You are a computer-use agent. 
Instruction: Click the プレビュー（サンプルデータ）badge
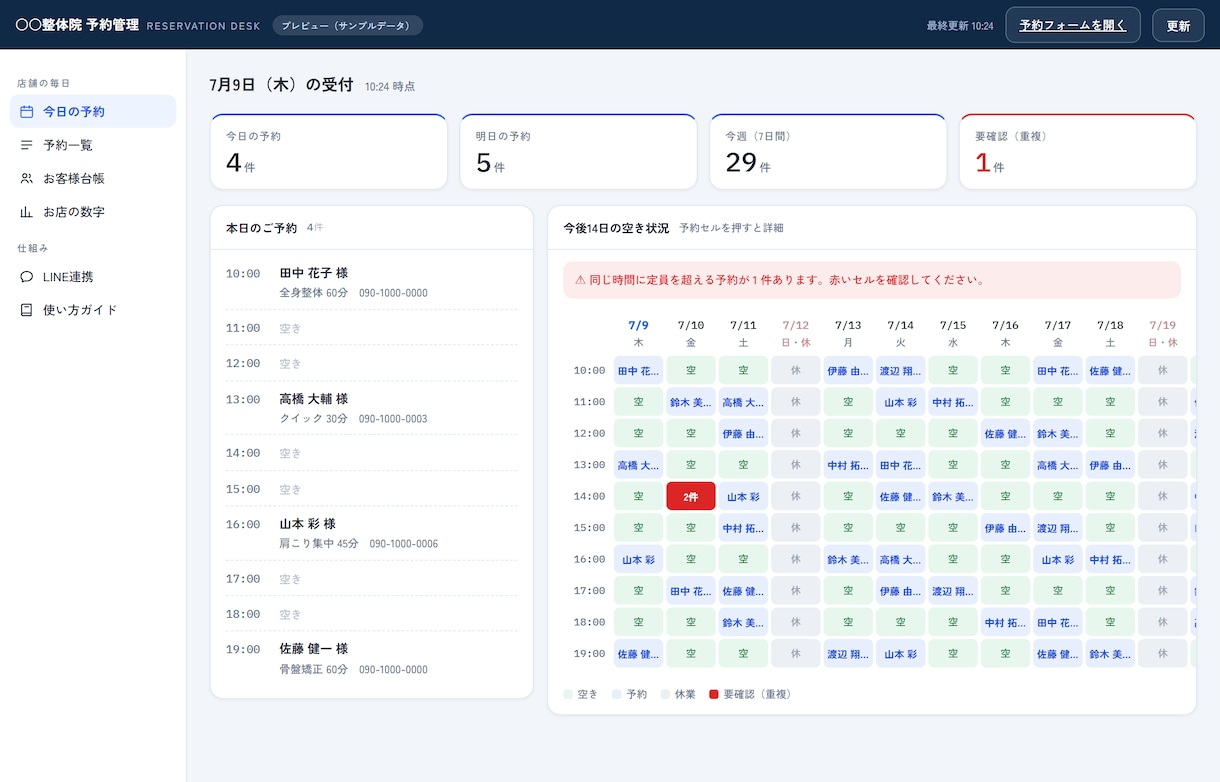tap(347, 25)
